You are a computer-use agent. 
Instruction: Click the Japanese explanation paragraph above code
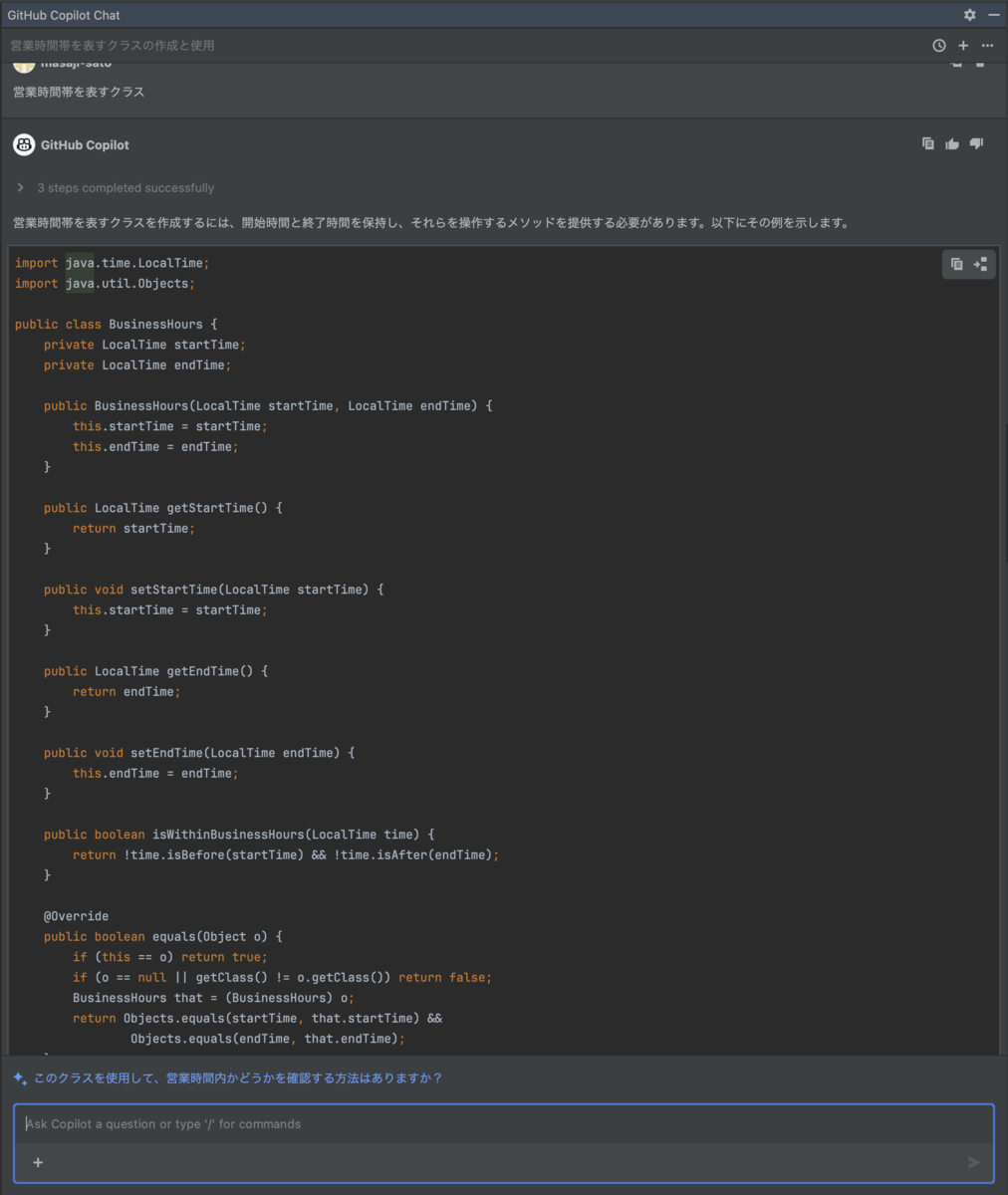click(x=433, y=223)
